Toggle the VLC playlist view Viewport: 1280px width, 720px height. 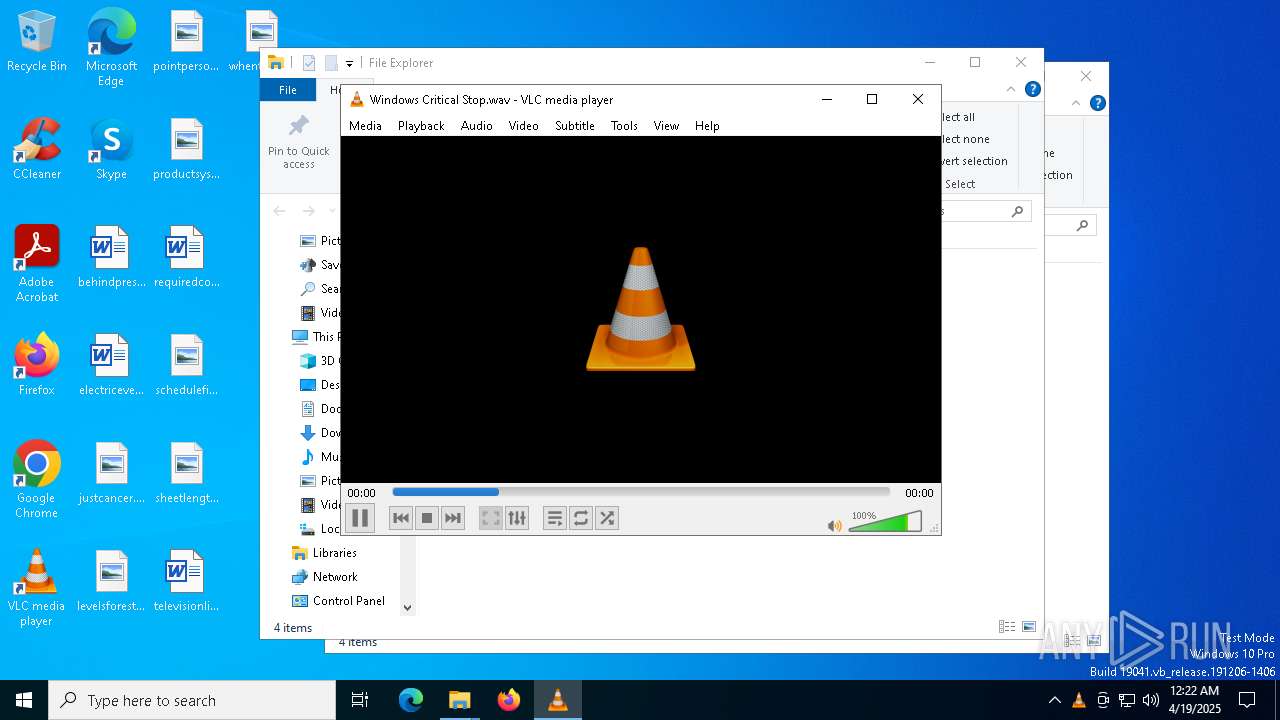(554, 518)
